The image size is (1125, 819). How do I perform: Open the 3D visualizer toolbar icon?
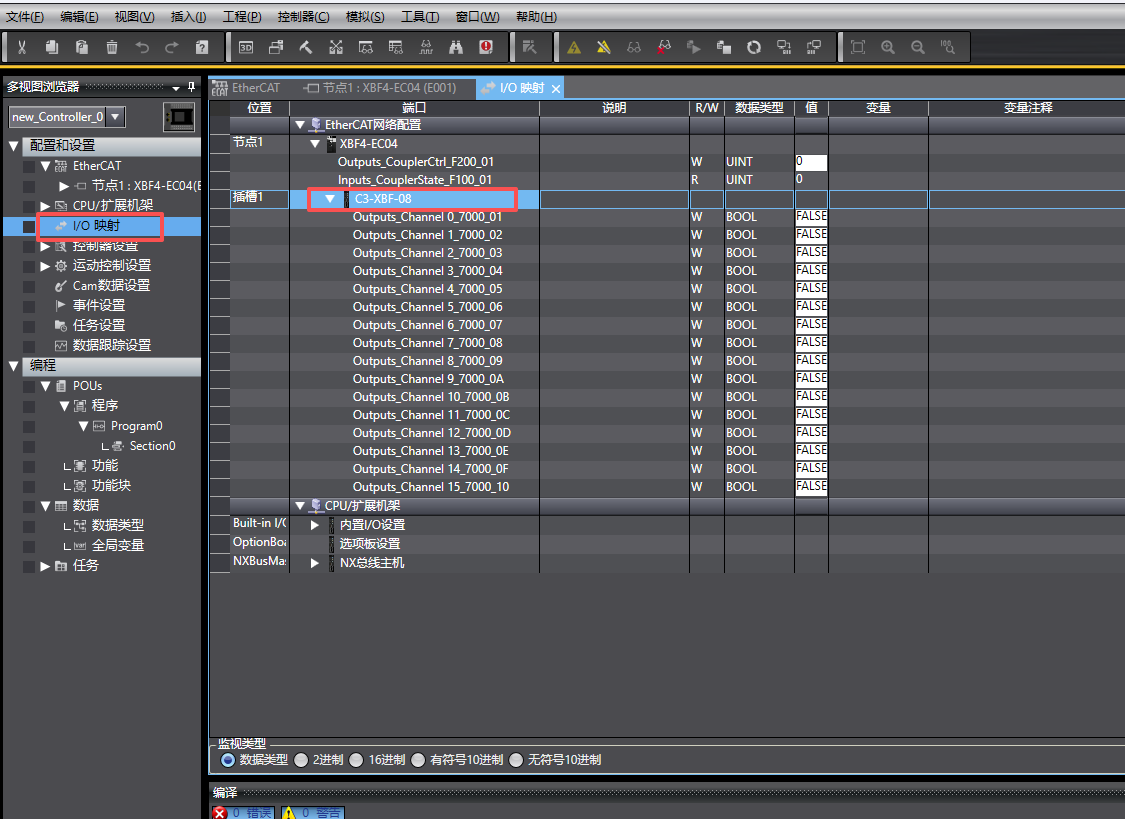pos(246,47)
